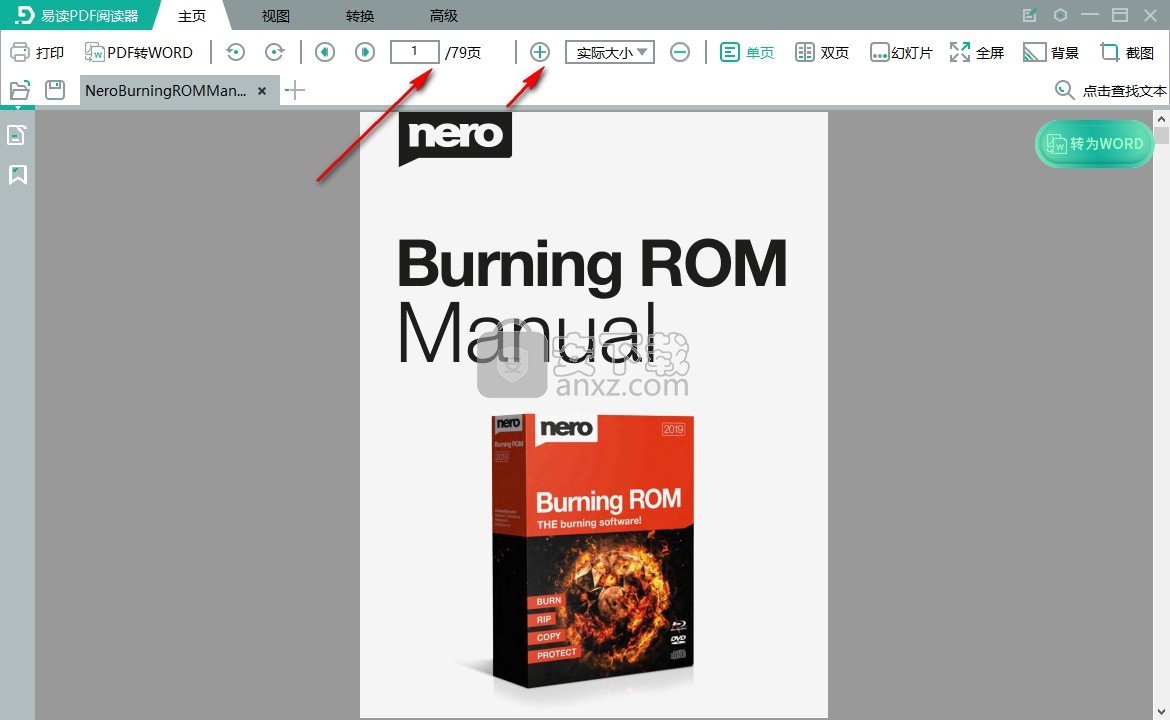
Task: Open the 转换 tab
Action: [360, 16]
